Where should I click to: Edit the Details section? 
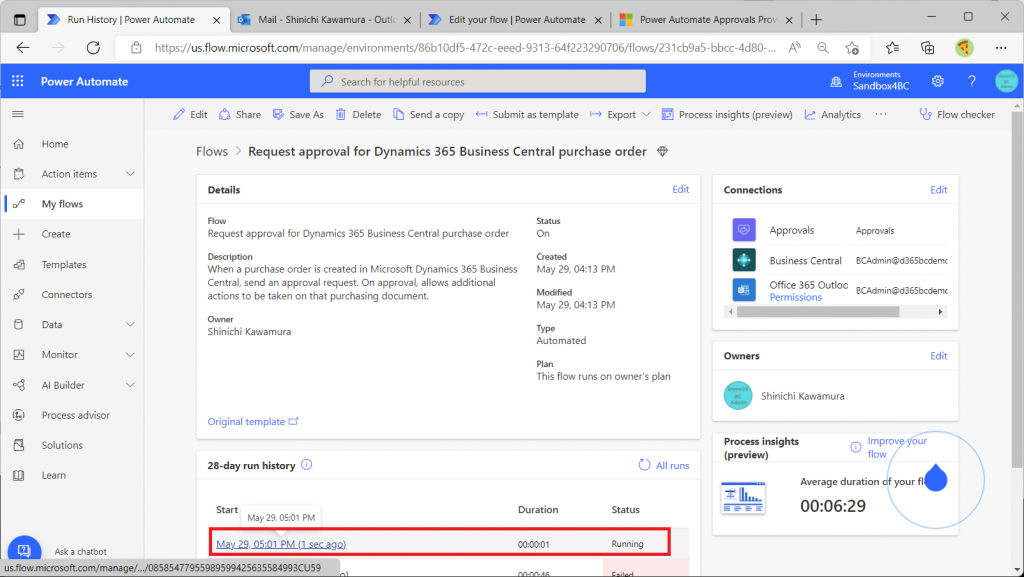click(x=680, y=189)
